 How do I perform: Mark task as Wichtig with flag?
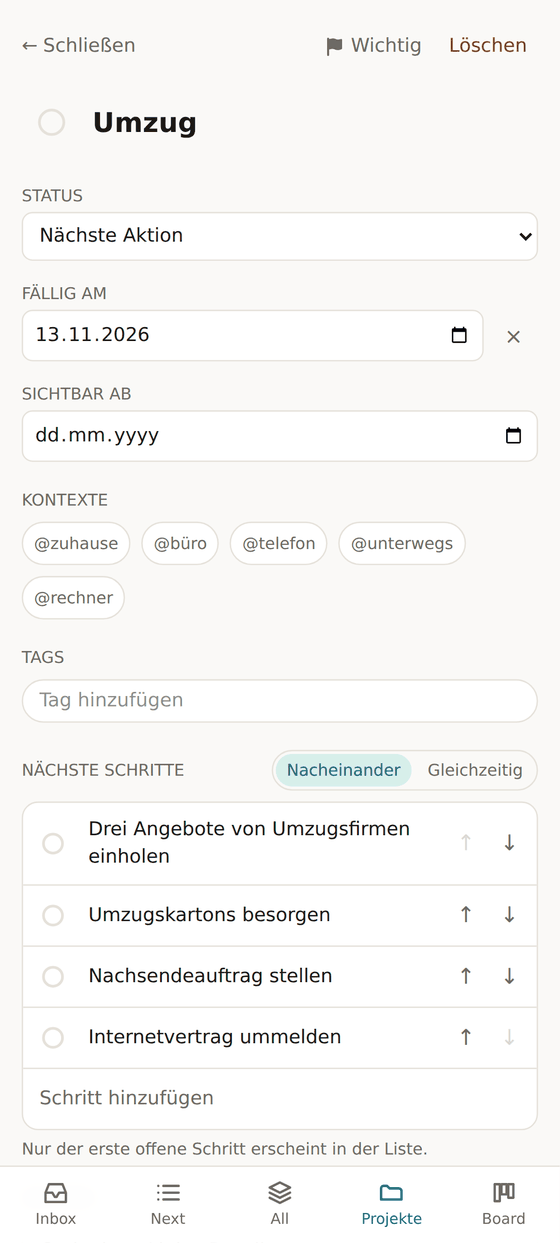coord(373,45)
